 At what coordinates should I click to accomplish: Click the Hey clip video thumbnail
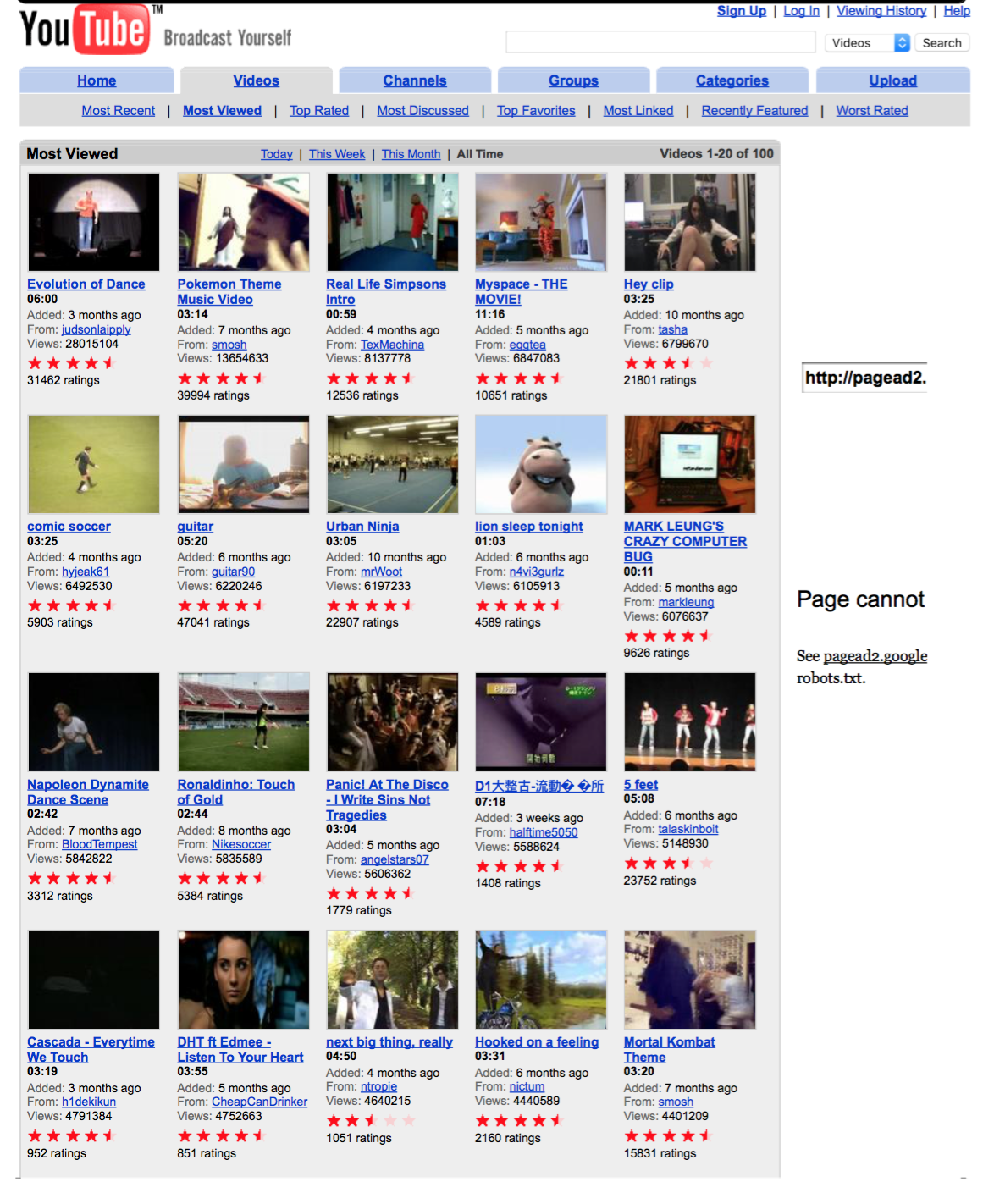pos(689,222)
